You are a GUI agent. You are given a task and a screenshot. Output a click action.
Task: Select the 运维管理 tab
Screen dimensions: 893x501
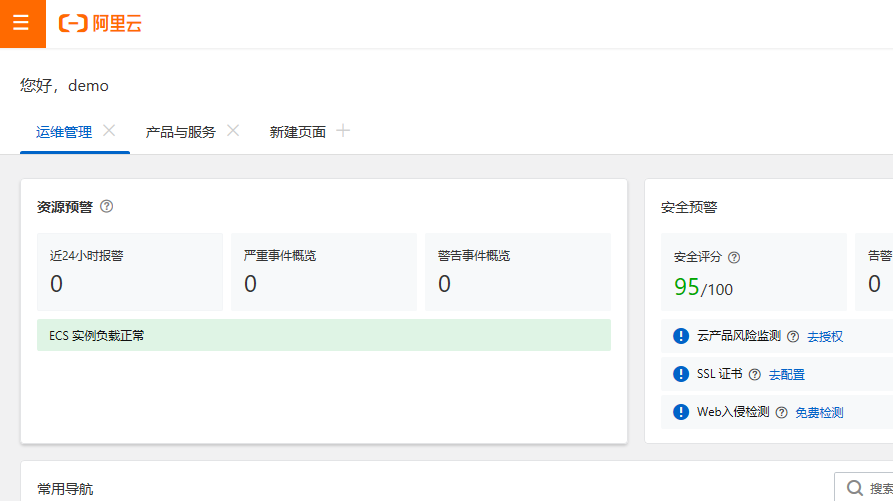pos(64,132)
